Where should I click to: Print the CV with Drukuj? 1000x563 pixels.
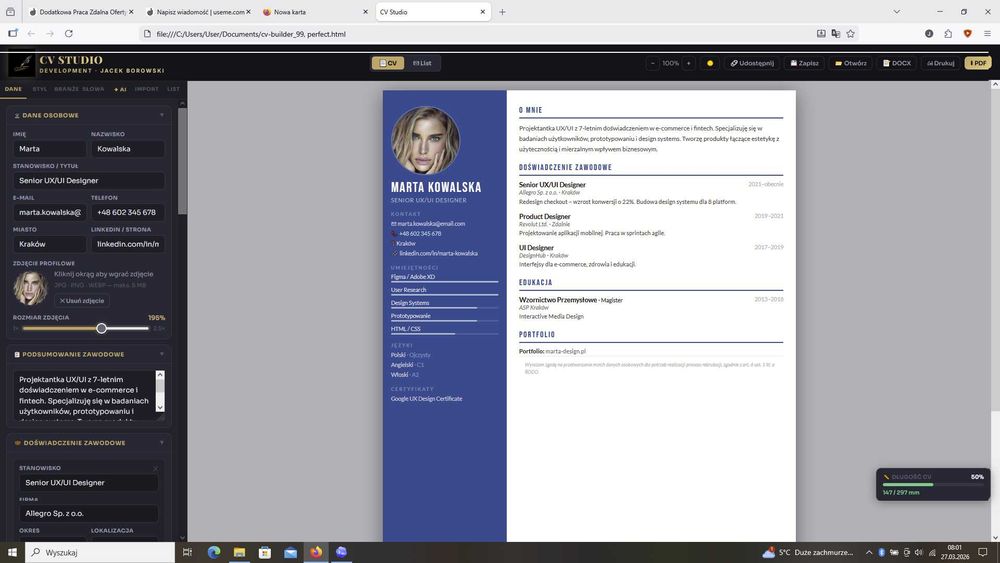pyautogui.click(x=941, y=63)
